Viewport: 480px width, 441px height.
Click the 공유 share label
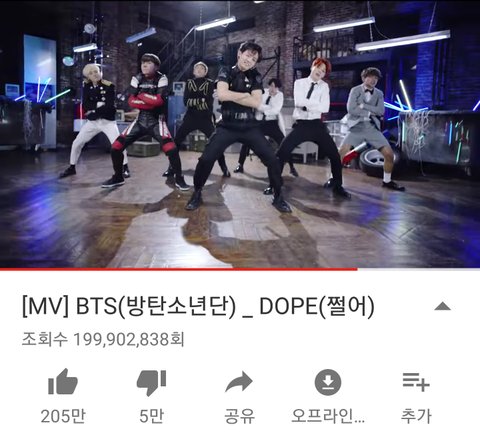[x=239, y=416]
